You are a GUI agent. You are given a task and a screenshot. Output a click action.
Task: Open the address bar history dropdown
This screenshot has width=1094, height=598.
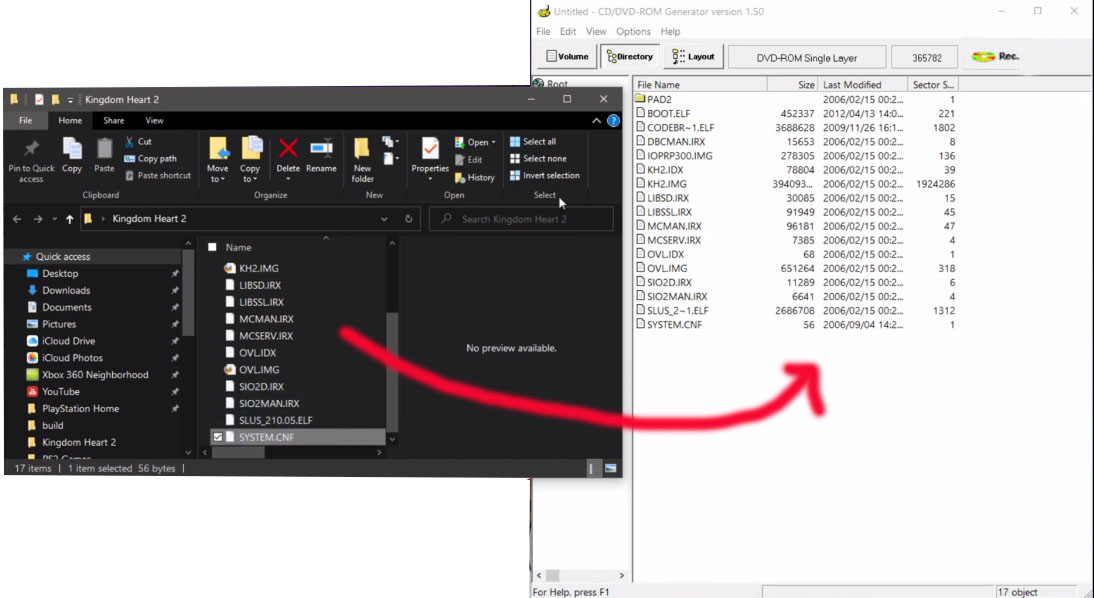pyautogui.click(x=384, y=219)
